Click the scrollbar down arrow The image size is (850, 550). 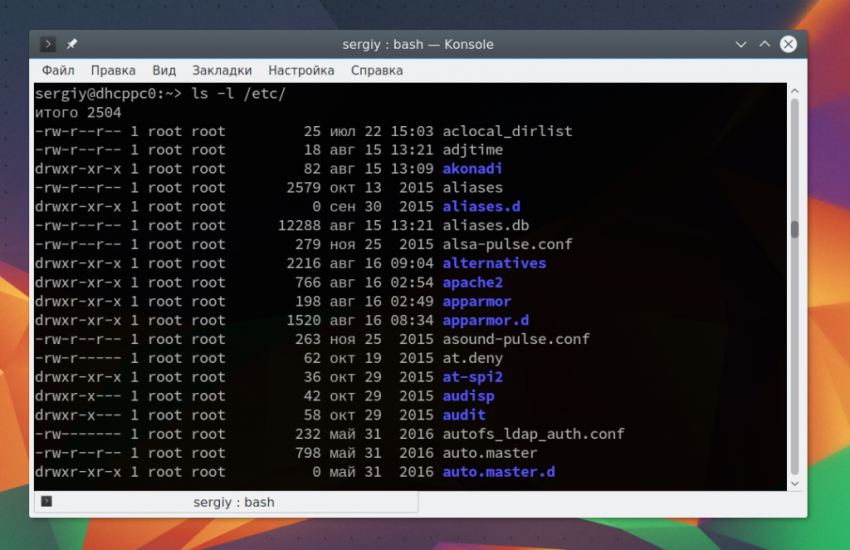point(795,484)
